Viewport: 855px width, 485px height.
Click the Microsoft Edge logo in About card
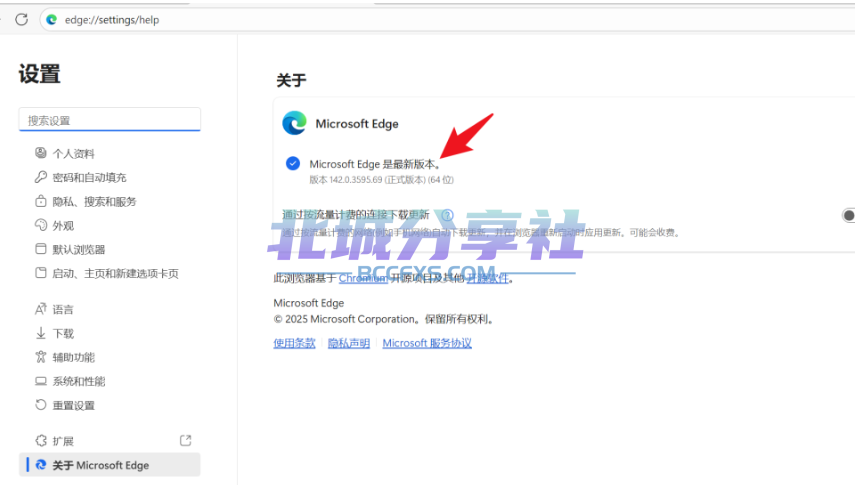294,123
